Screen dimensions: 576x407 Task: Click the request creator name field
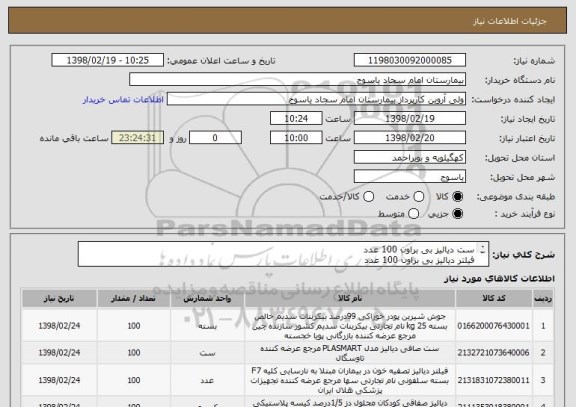coord(316,99)
